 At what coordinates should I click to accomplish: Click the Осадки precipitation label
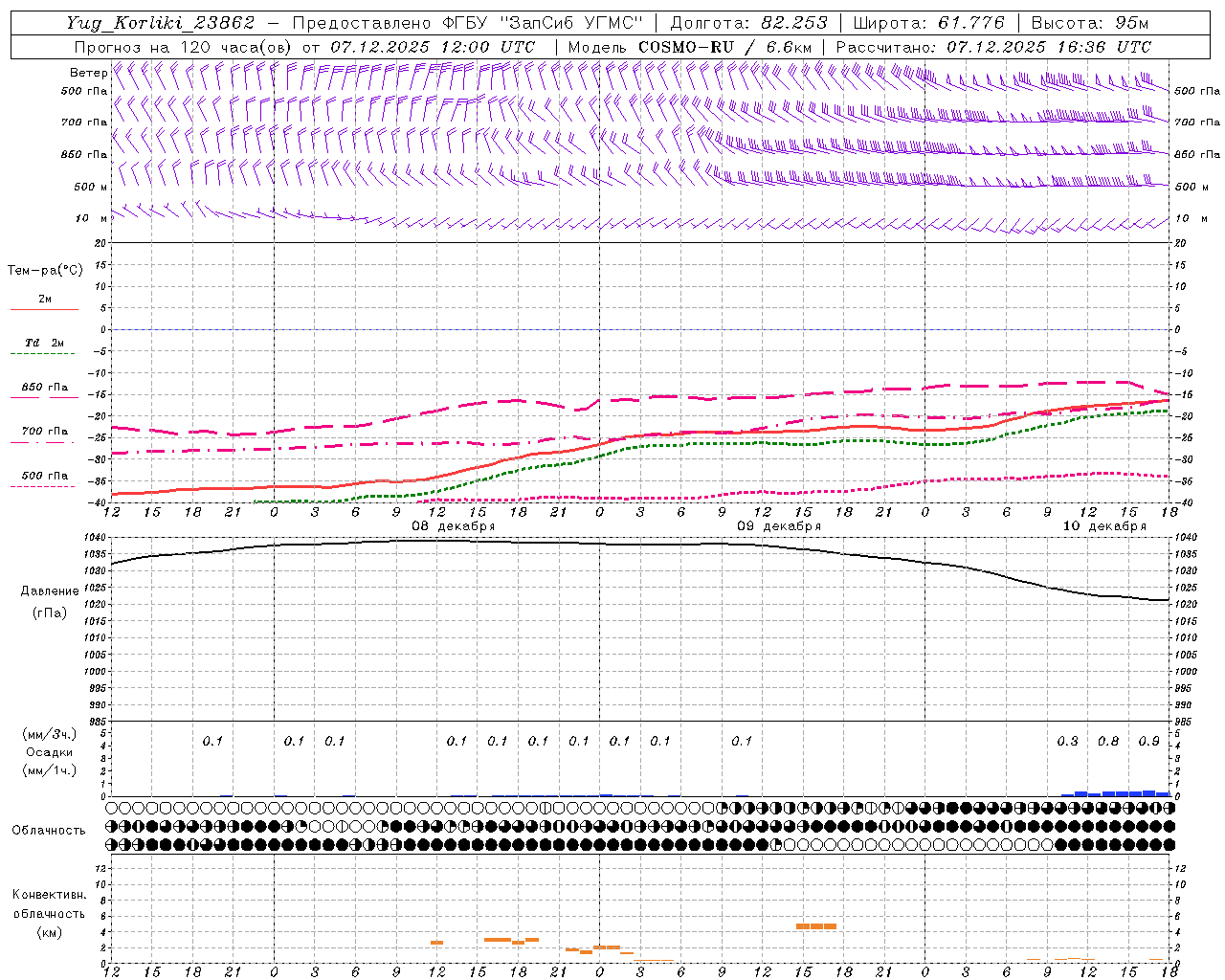[50, 752]
